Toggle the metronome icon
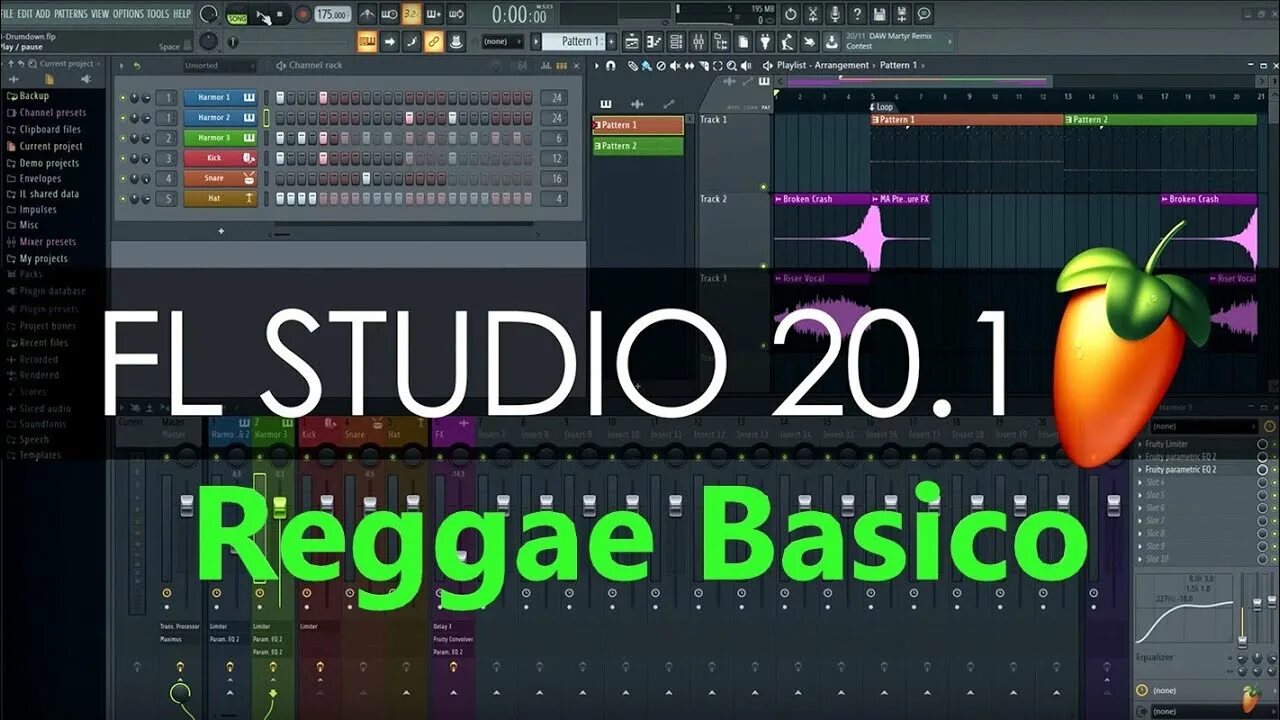Screen dimensions: 1280x720 (x=367, y=14)
